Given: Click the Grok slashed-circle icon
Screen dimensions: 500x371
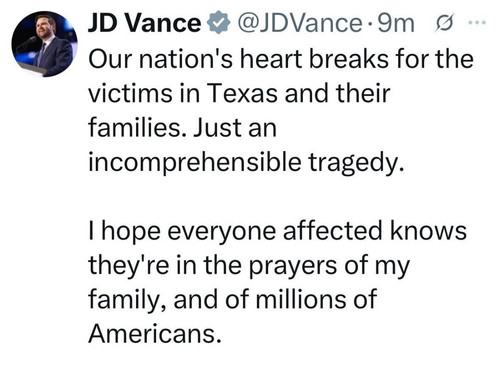Looking at the screenshot, I should coord(444,24).
